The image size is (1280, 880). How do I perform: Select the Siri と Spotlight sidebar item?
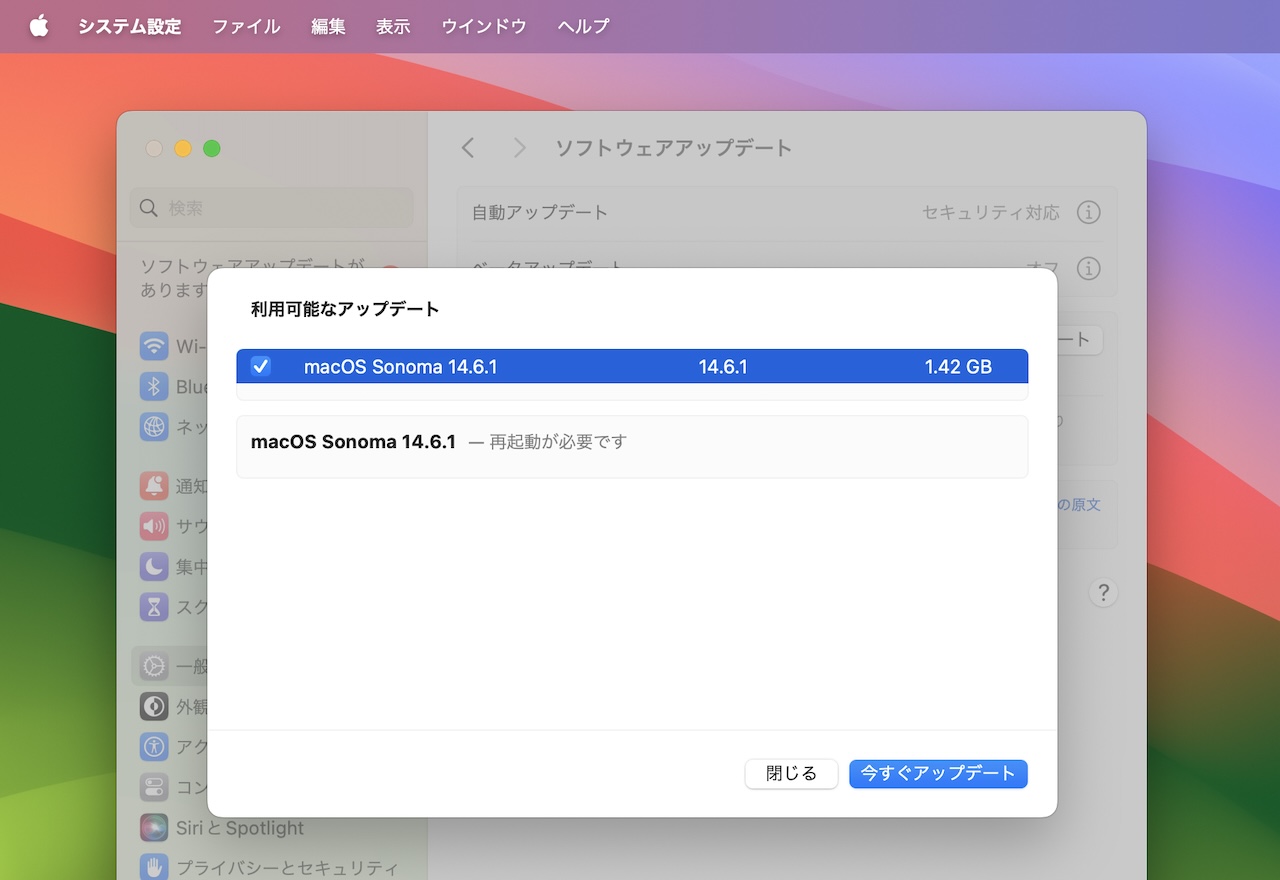click(x=240, y=828)
